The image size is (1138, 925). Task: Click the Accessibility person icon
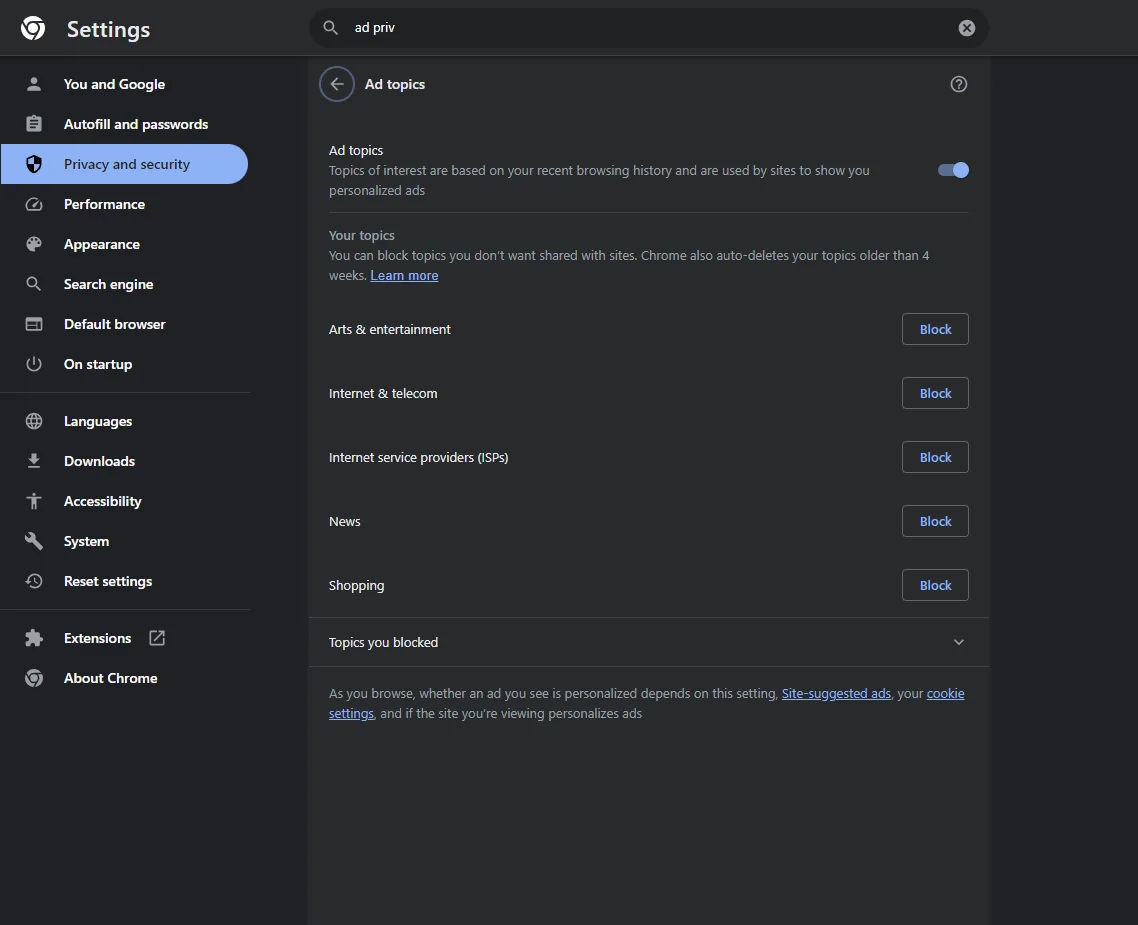click(34, 501)
